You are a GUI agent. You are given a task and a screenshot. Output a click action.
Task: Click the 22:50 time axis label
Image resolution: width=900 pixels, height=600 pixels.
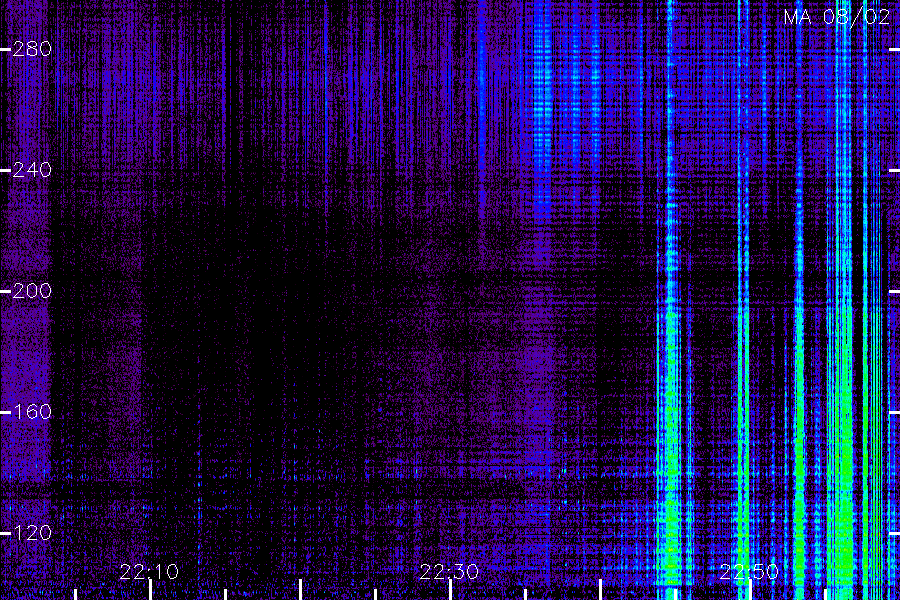(x=749, y=572)
